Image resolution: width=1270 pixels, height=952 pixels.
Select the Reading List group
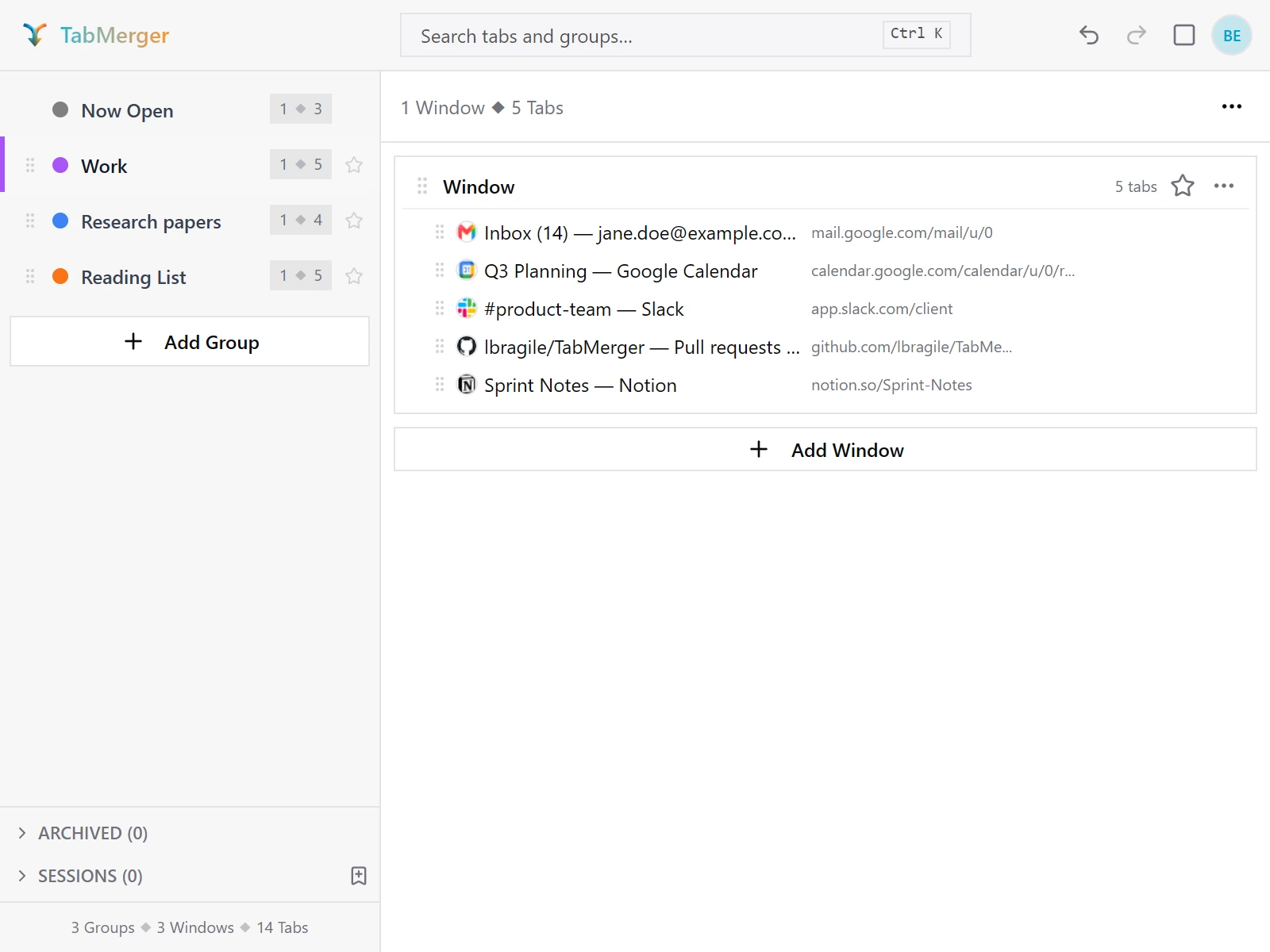point(190,276)
